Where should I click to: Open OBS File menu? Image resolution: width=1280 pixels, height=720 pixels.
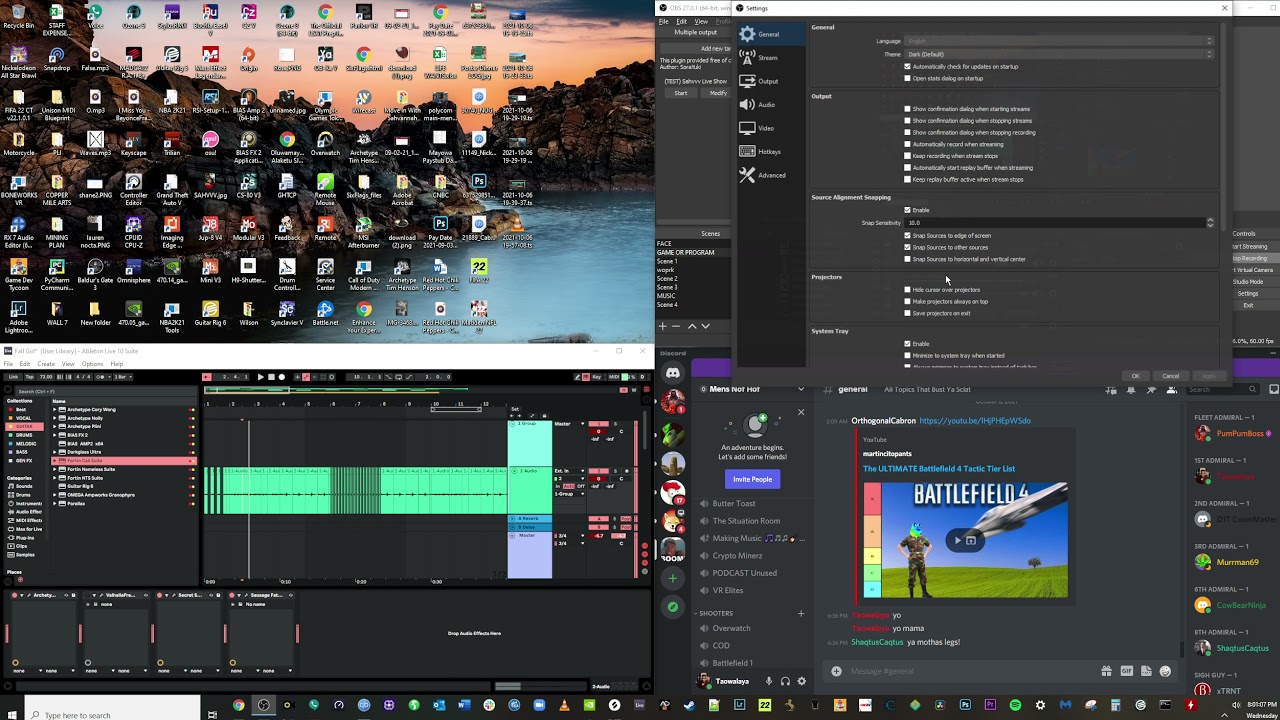[x=663, y=21]
